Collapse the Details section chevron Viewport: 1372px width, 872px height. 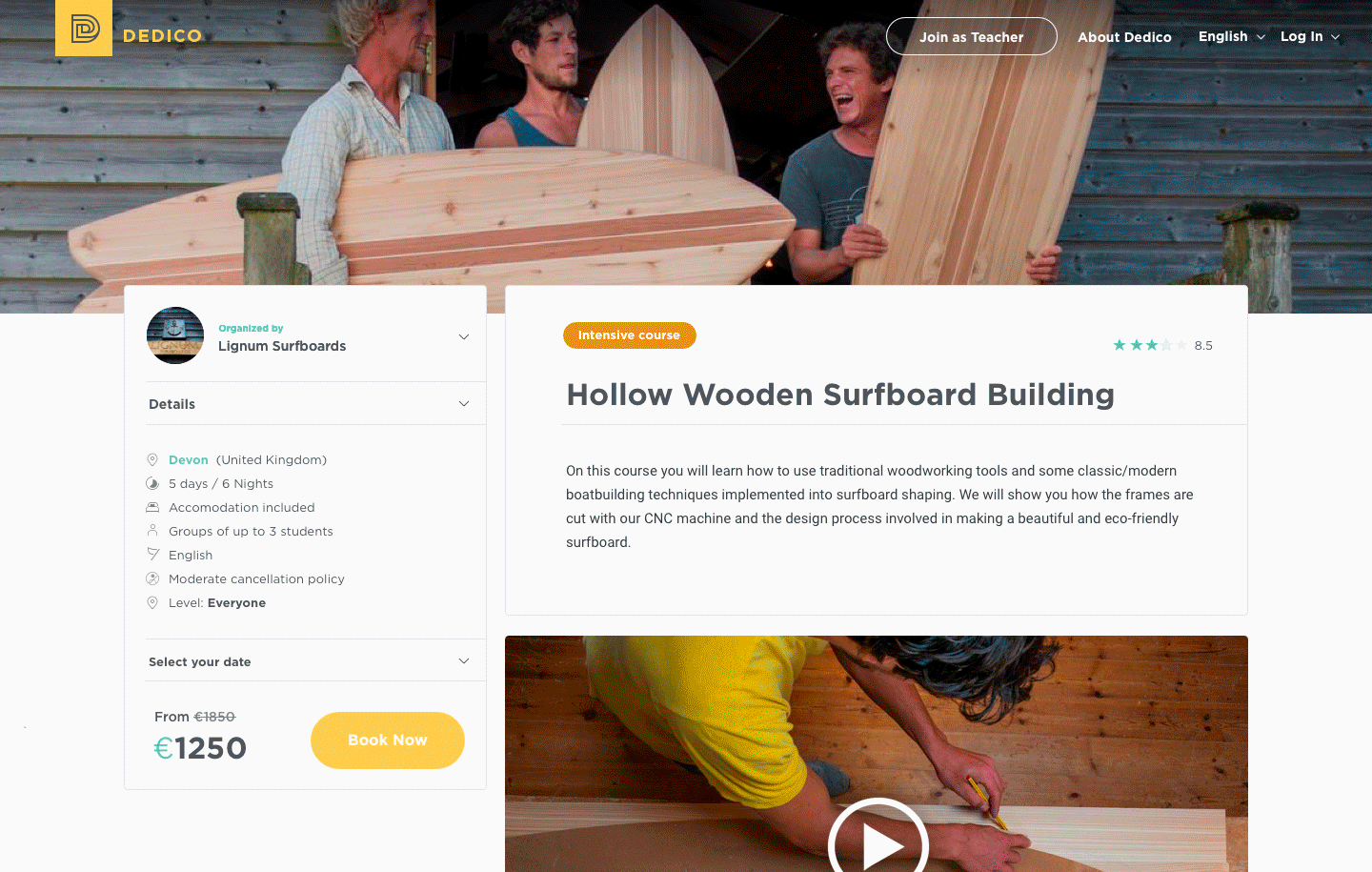(464, 404)
